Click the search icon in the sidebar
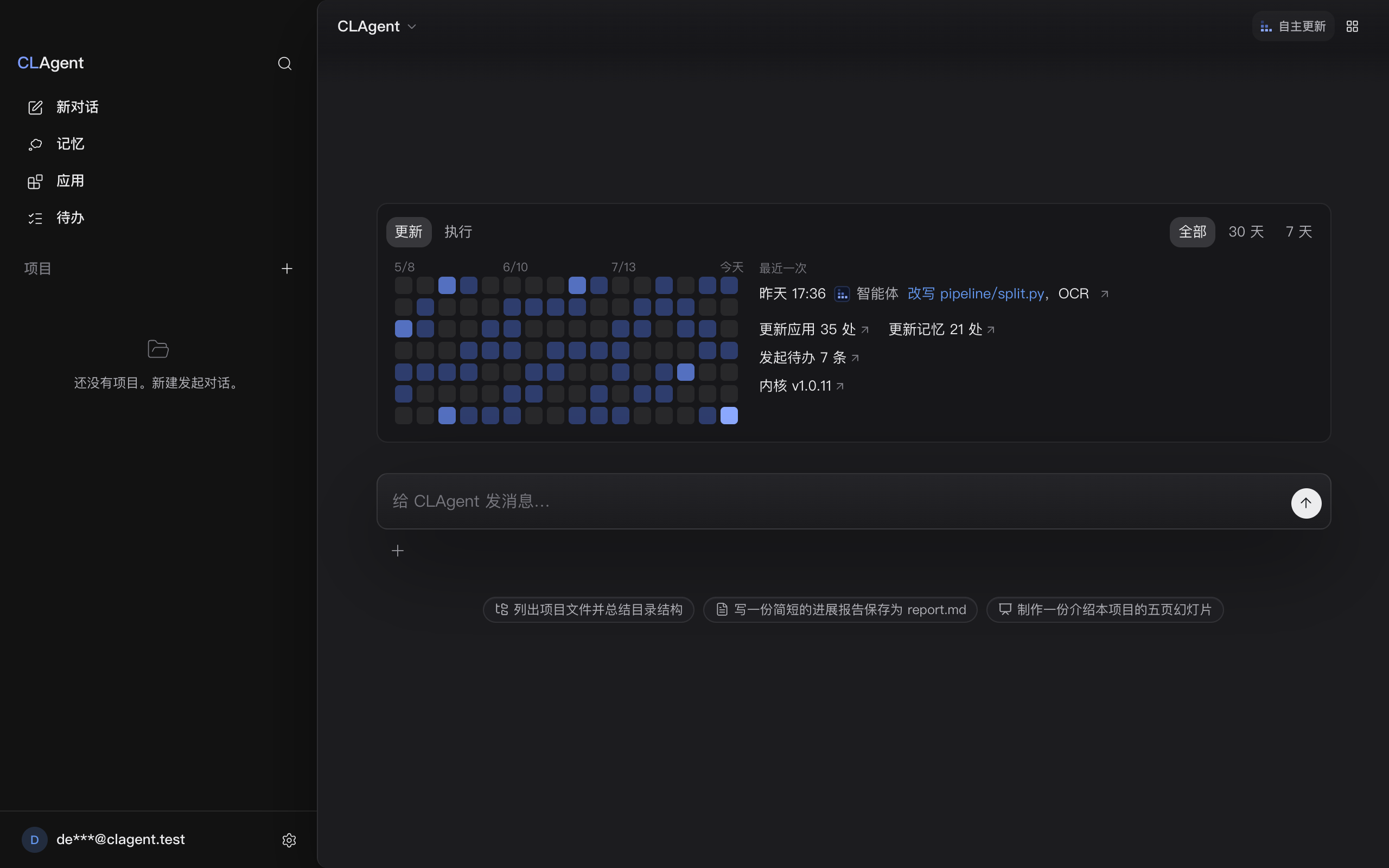Viewport: 1389px width, 868px height. click(285, 63)
